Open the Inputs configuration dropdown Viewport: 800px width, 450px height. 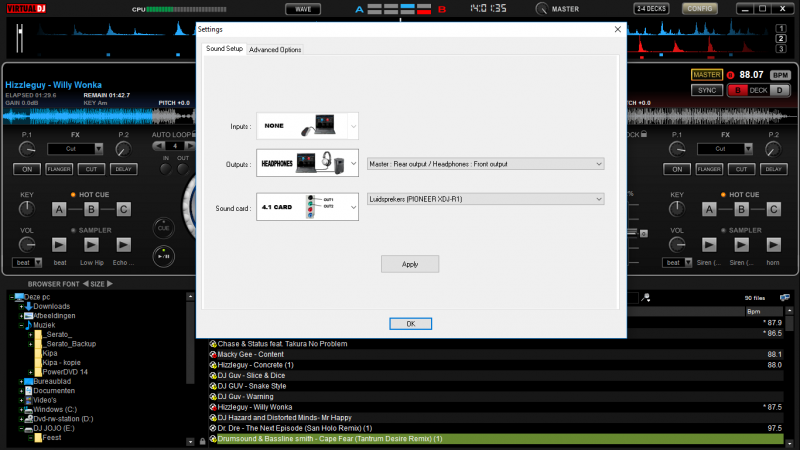click(x=307, y=126)
